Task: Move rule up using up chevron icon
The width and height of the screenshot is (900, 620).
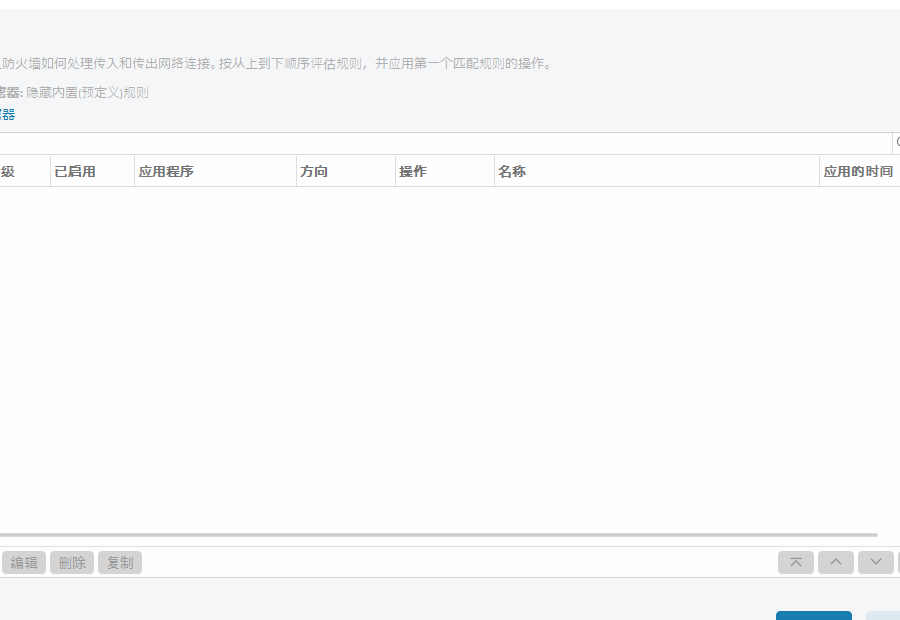Action: click(x=835, y=562)
